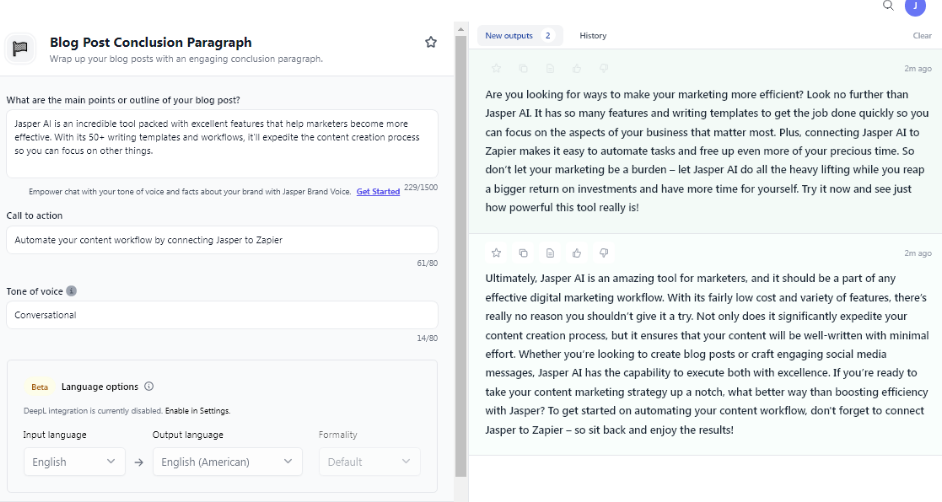Thumbs up the first output "Are you looking"

point(577,68)
